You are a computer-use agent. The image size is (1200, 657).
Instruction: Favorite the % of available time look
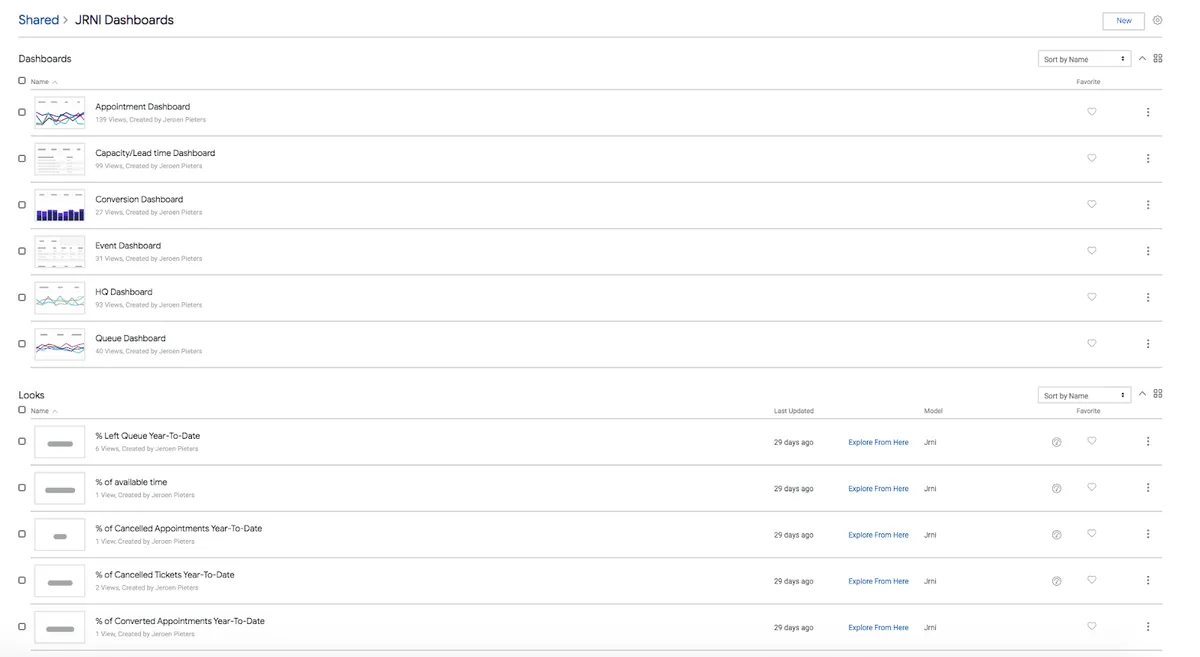pos(1091,488)
